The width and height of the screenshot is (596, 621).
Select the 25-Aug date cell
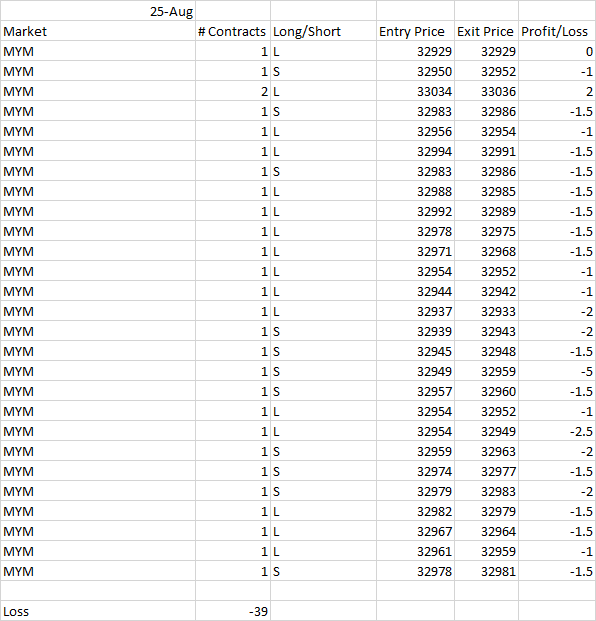[98, 11]
